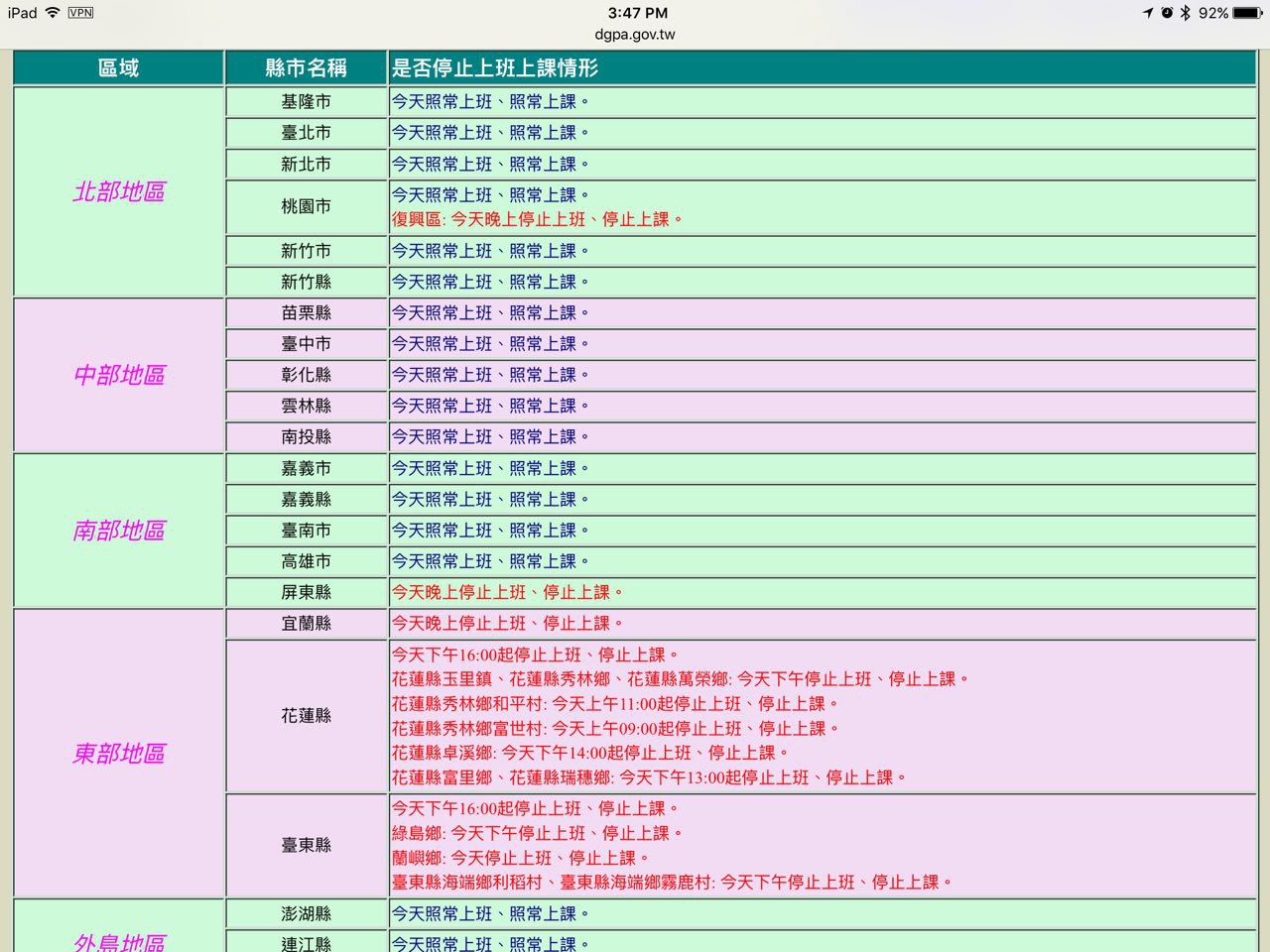
Task: Tap the 92% battery percentage text
Action: 1213,13
